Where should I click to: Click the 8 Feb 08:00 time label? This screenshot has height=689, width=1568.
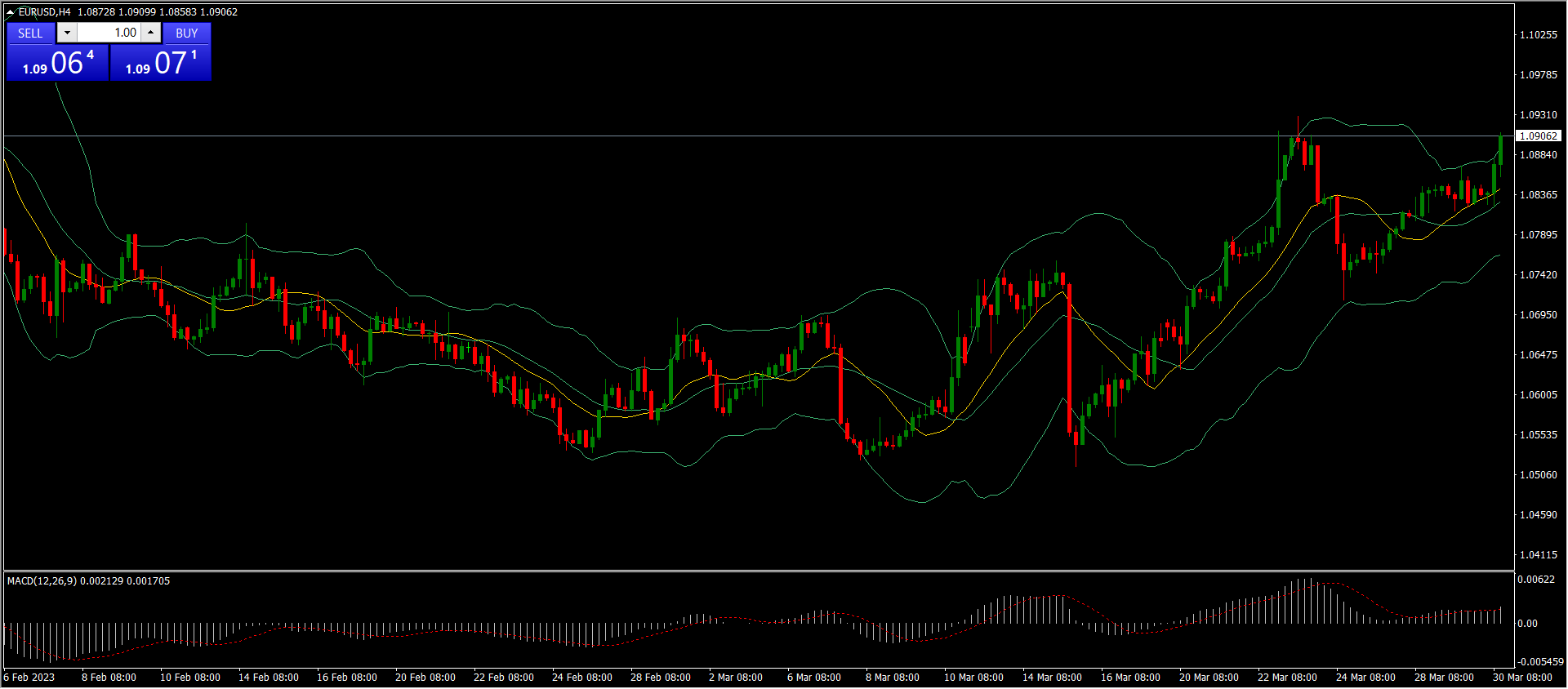coord(109,678)
